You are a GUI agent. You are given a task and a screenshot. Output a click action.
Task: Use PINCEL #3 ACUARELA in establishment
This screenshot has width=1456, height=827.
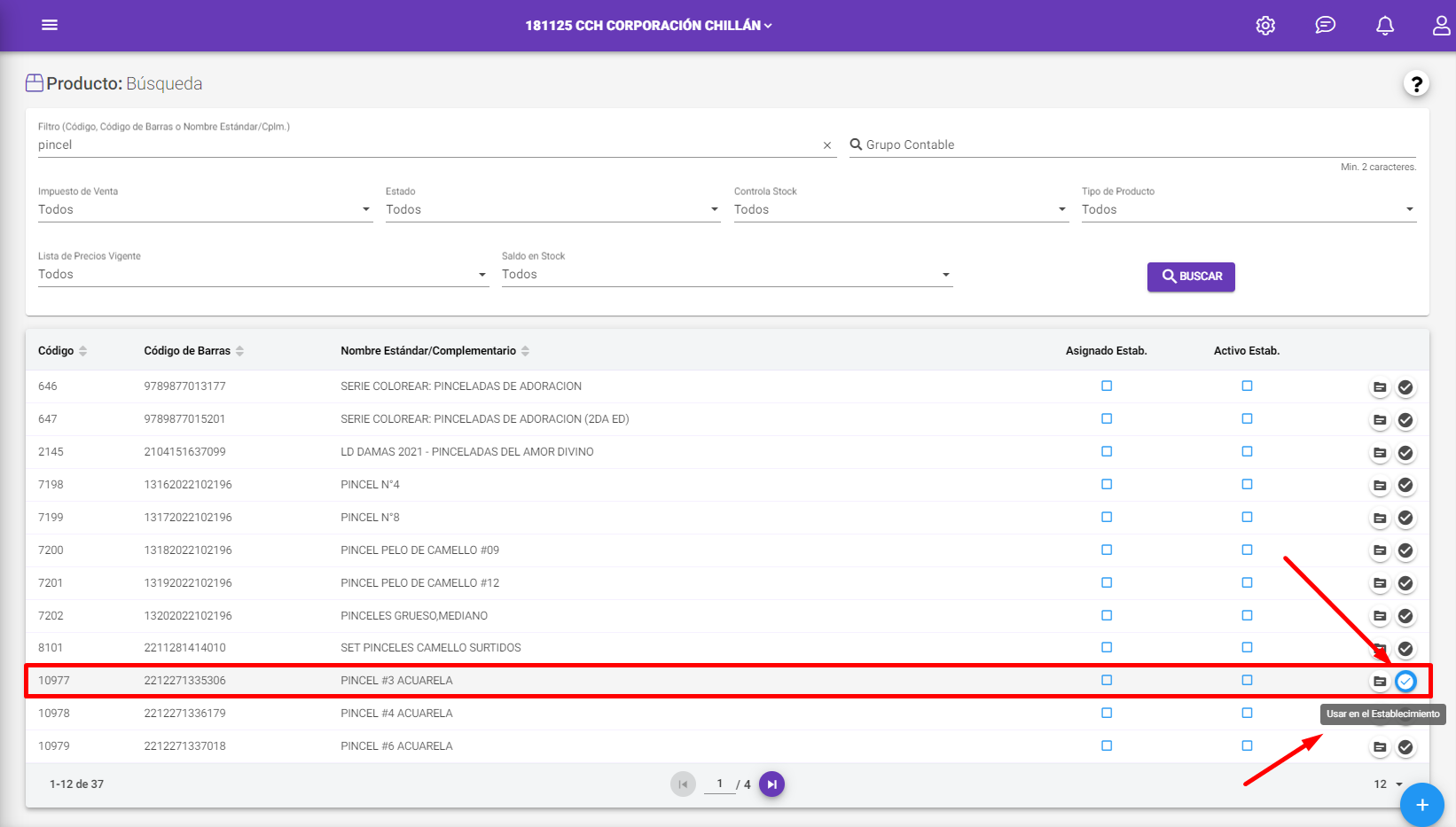click(x=1405, y=682)
